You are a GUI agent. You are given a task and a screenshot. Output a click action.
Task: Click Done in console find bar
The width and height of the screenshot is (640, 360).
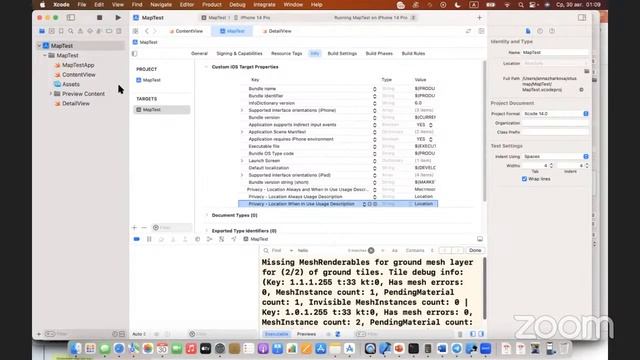(x=475, y=250)
